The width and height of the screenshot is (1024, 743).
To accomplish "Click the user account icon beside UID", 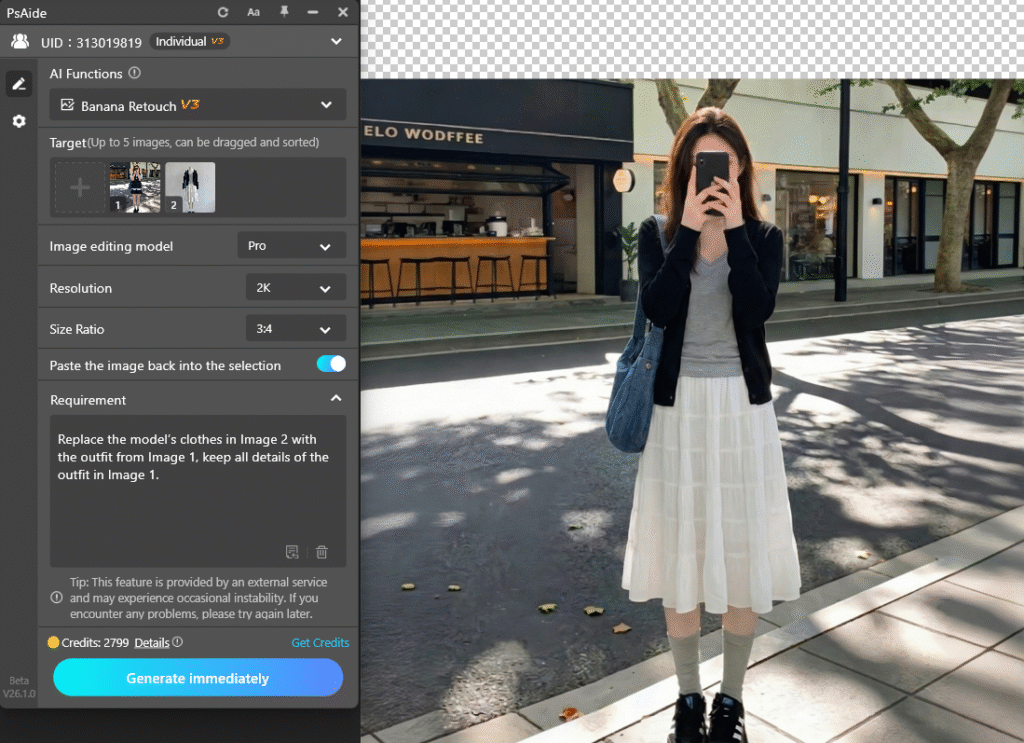I will coord(19,41).
